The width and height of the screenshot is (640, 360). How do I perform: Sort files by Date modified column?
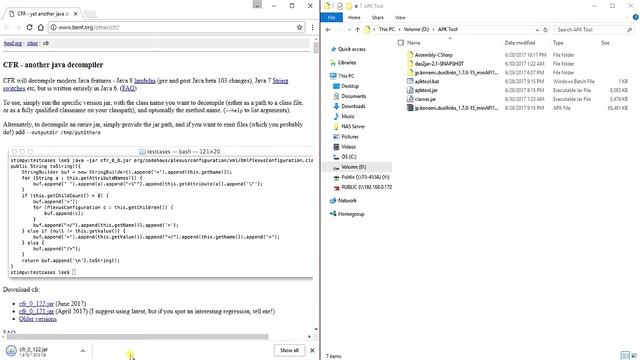pos(520,43)
